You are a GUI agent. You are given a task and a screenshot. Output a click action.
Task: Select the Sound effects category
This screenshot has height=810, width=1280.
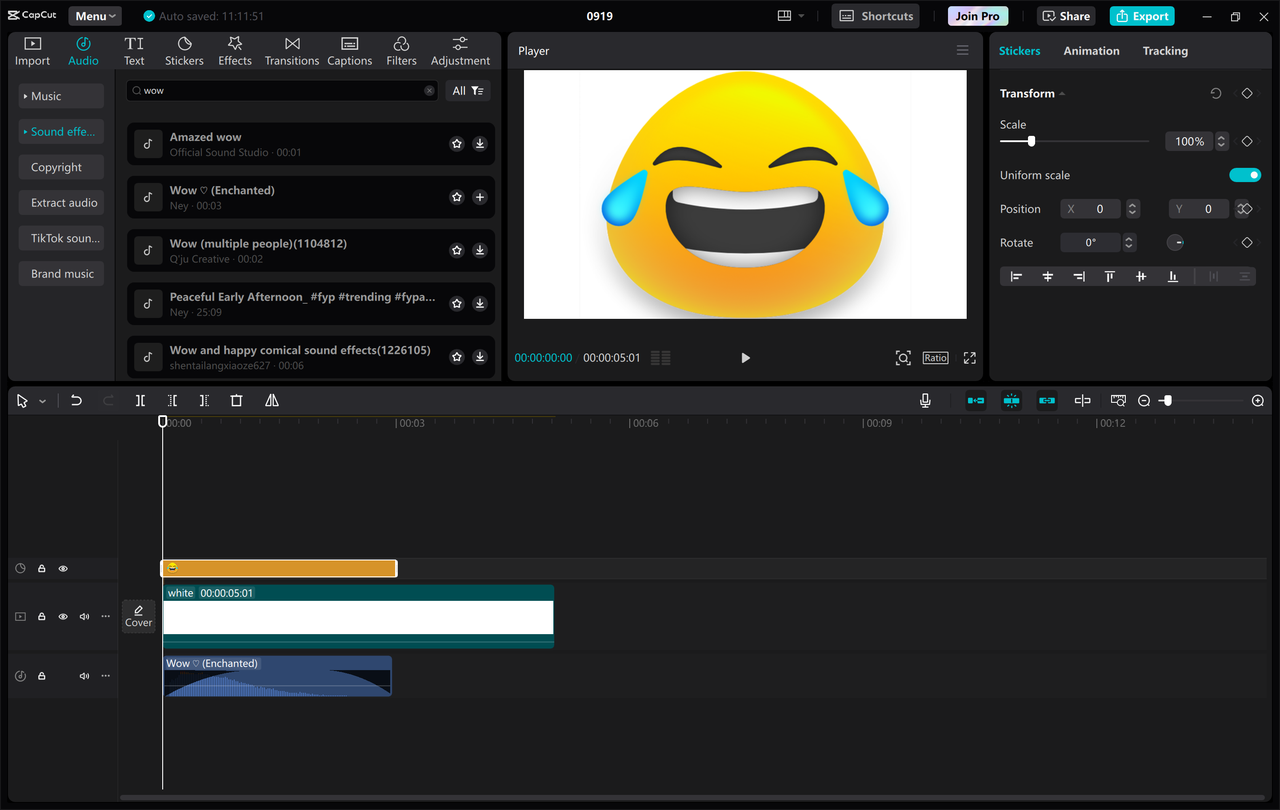[60, 131]
